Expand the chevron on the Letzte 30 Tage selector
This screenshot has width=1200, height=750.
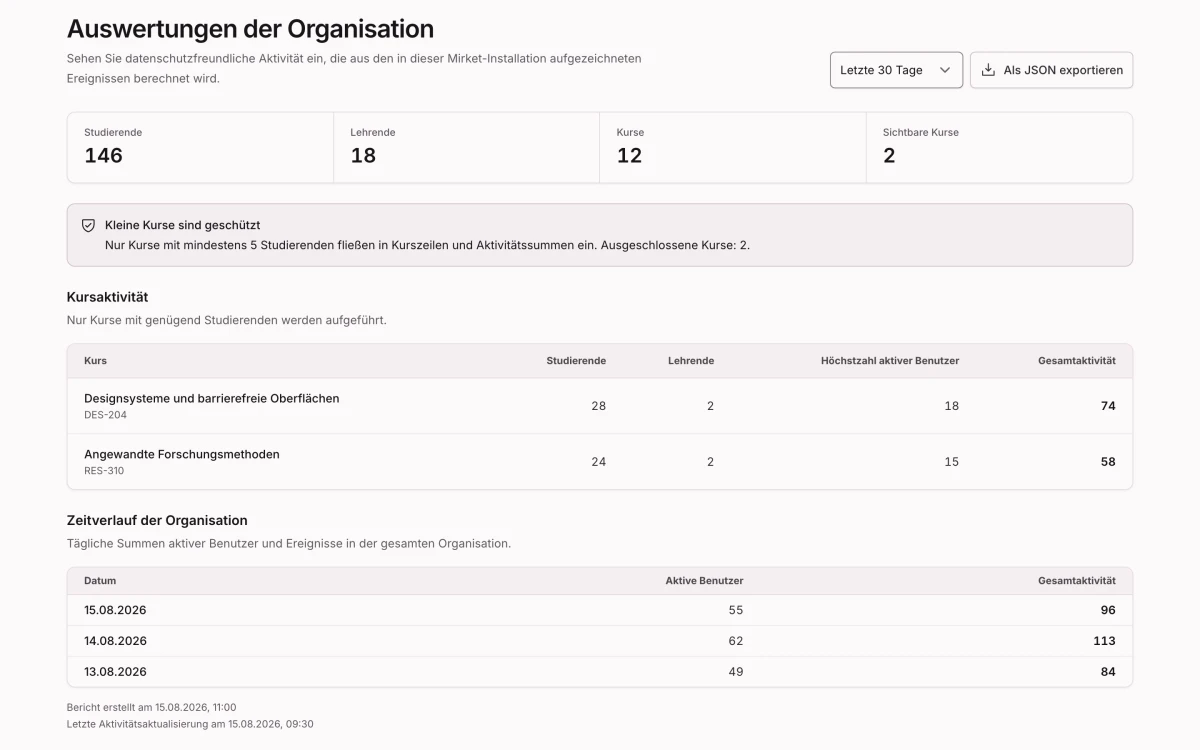[x=944, y=70]
